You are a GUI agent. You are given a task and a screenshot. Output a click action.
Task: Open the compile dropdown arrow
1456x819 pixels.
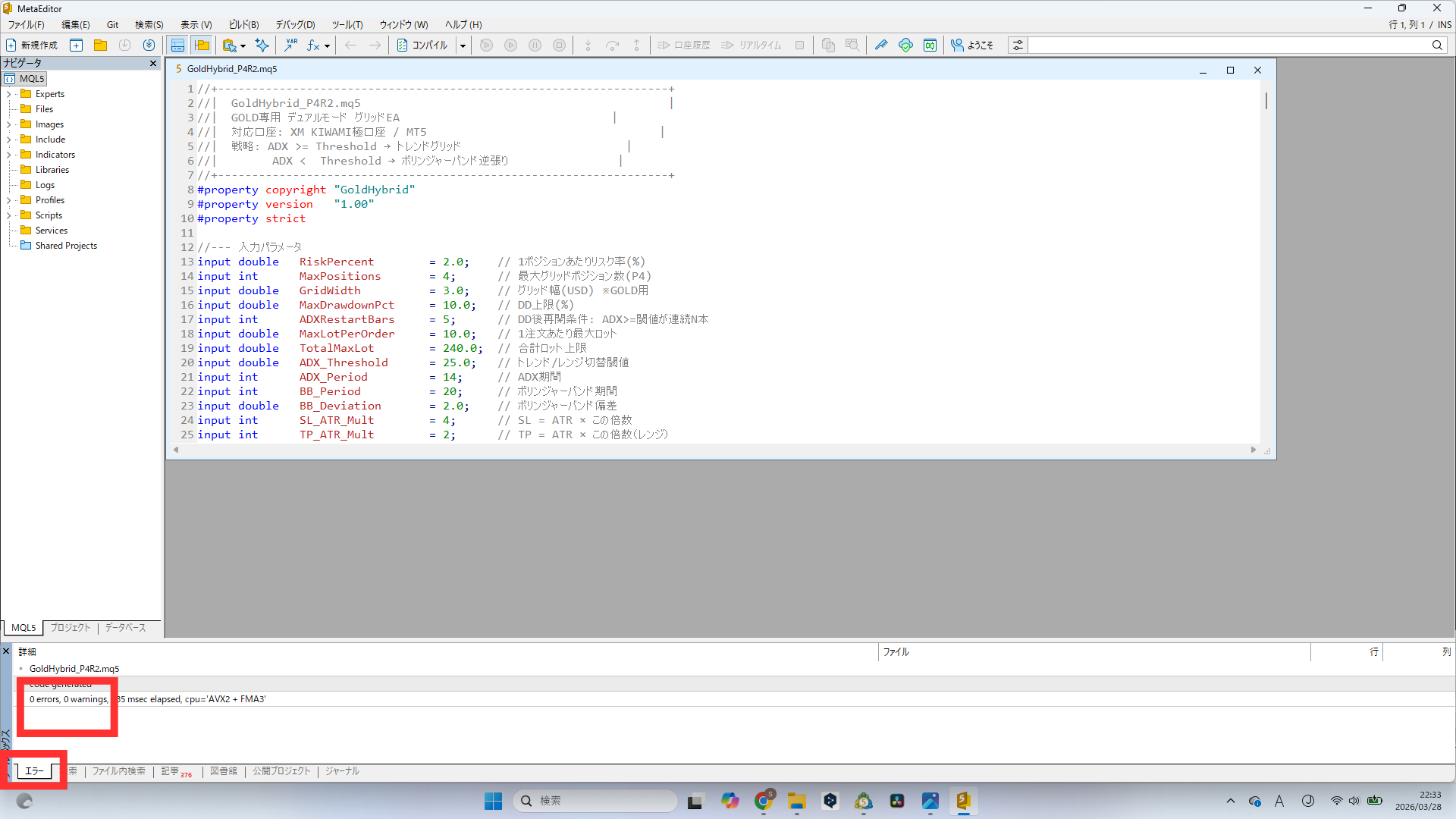[463, 45]
